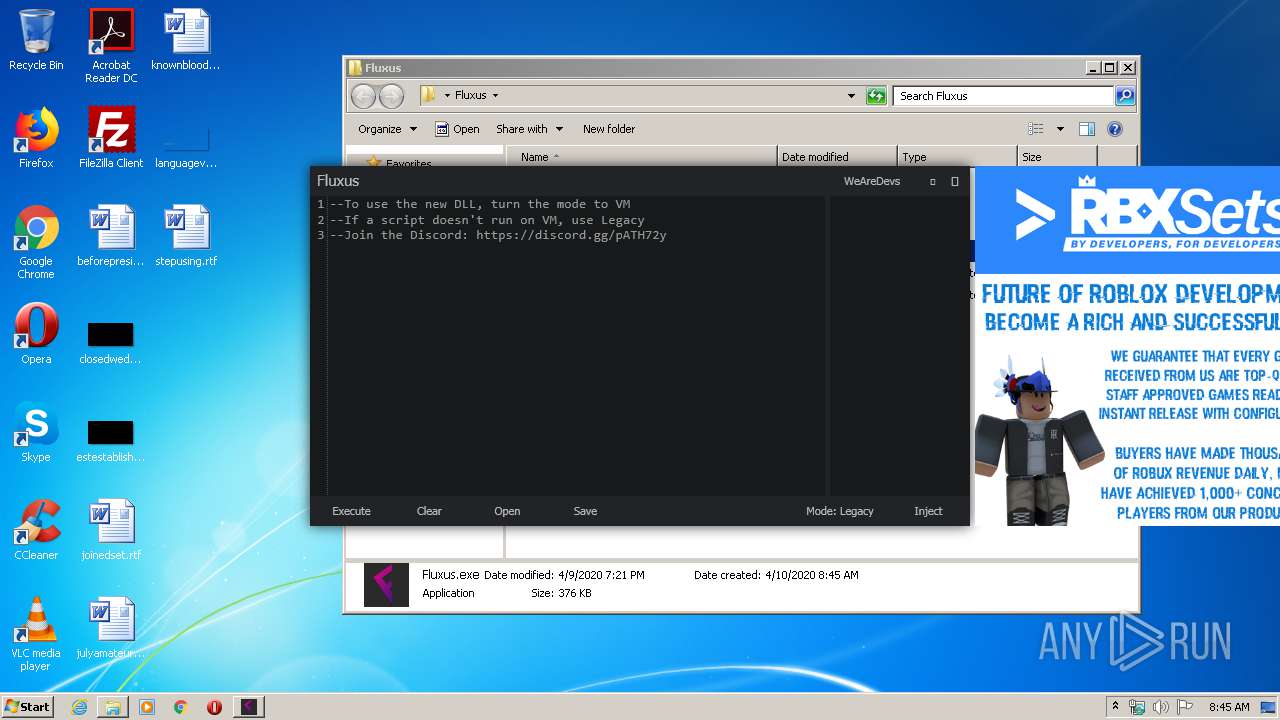Open the WeAreDevs link in Fluxus
The width and height of the screenshot is (1280, 720).
coord(872,181)
